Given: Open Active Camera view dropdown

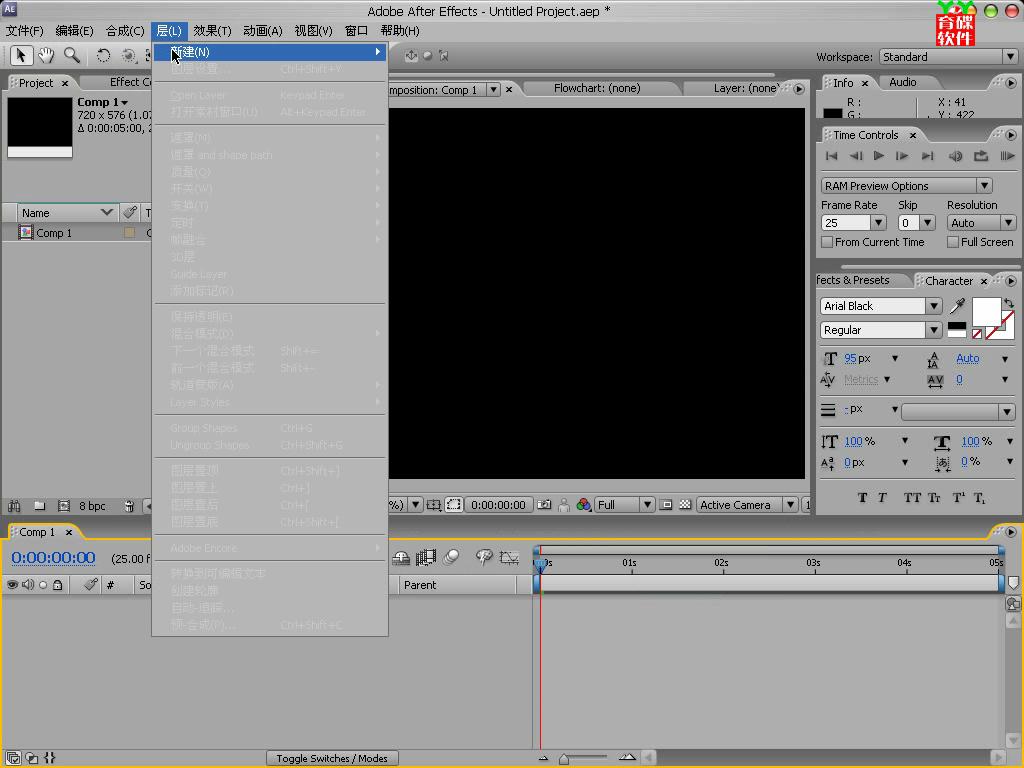Looking at the screenshot, I should (x=746, y=505).
